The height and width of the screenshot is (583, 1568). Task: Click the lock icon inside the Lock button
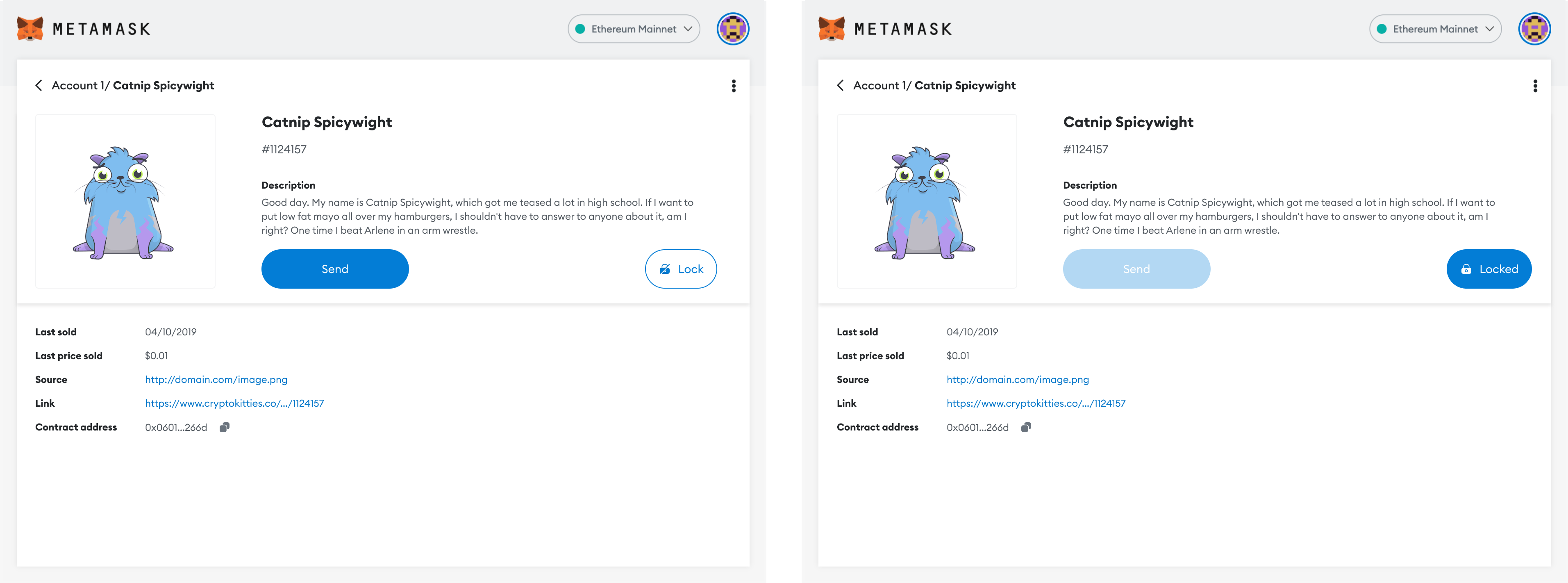pos(665,268)
